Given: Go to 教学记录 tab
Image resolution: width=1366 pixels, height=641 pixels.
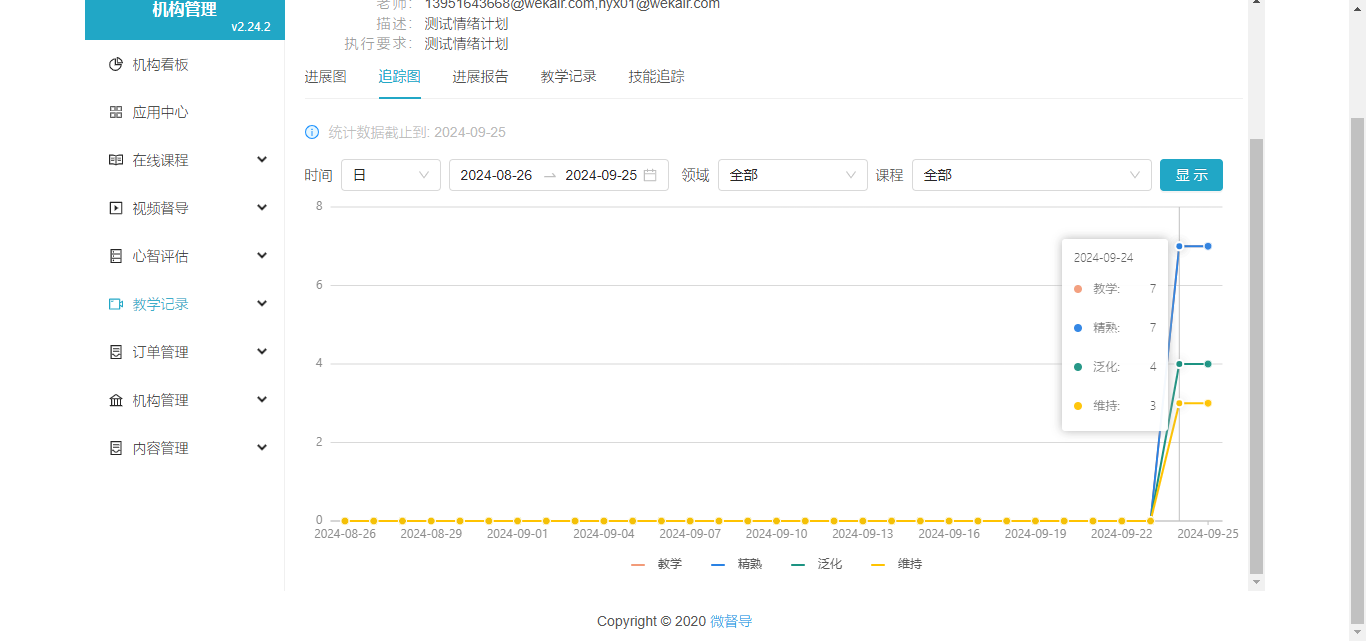Looking at the screenshot, I should coord(569,77).
